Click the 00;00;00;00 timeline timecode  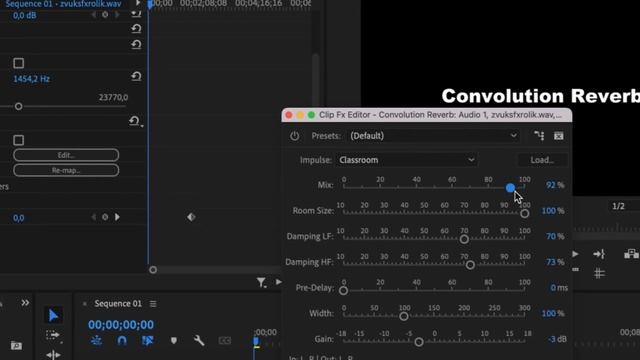pos(121,325)
